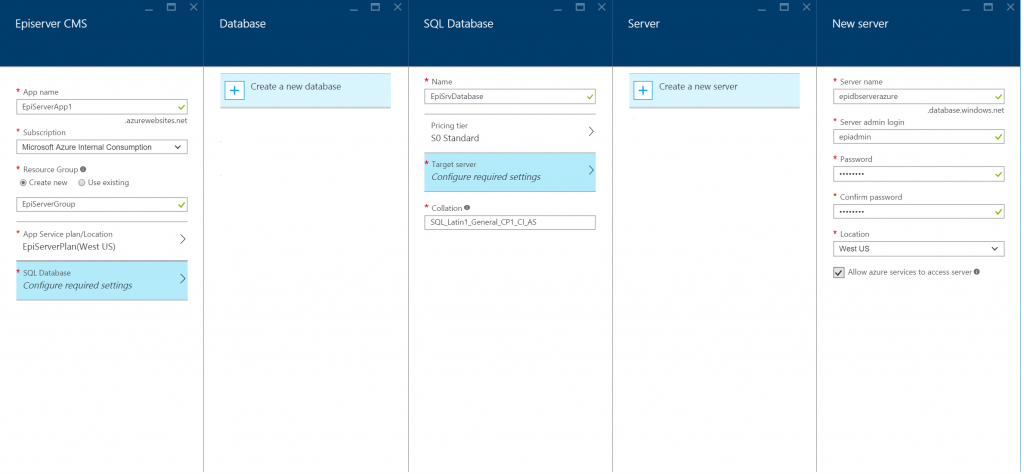This screenshot has height=474, width=1024.
Task: Select the Create new radio button
Action: coord(24,183)
